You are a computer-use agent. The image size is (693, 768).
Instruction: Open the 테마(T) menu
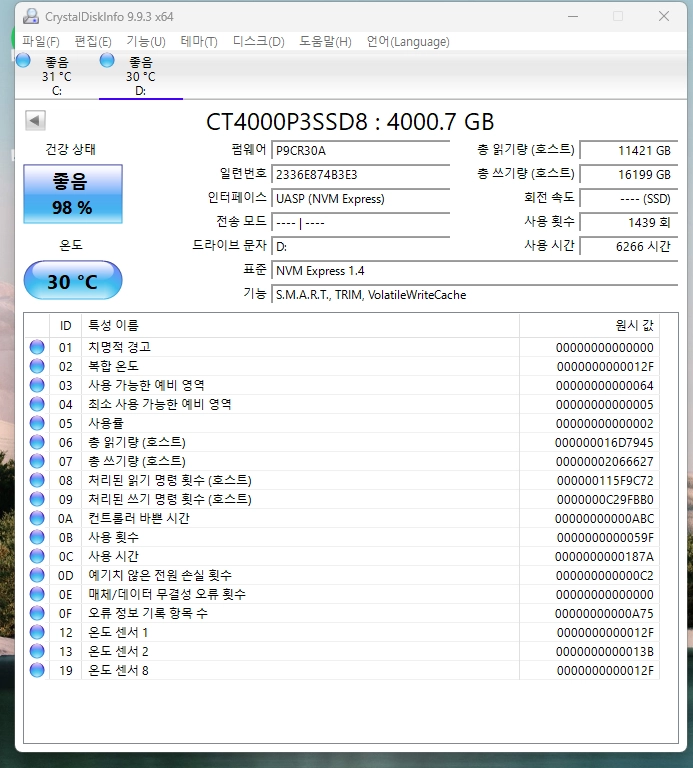coord(199,42)
